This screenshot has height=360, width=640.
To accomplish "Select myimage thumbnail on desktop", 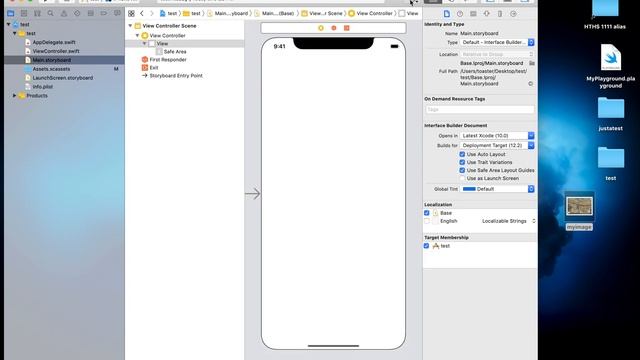I will point(579,207).
